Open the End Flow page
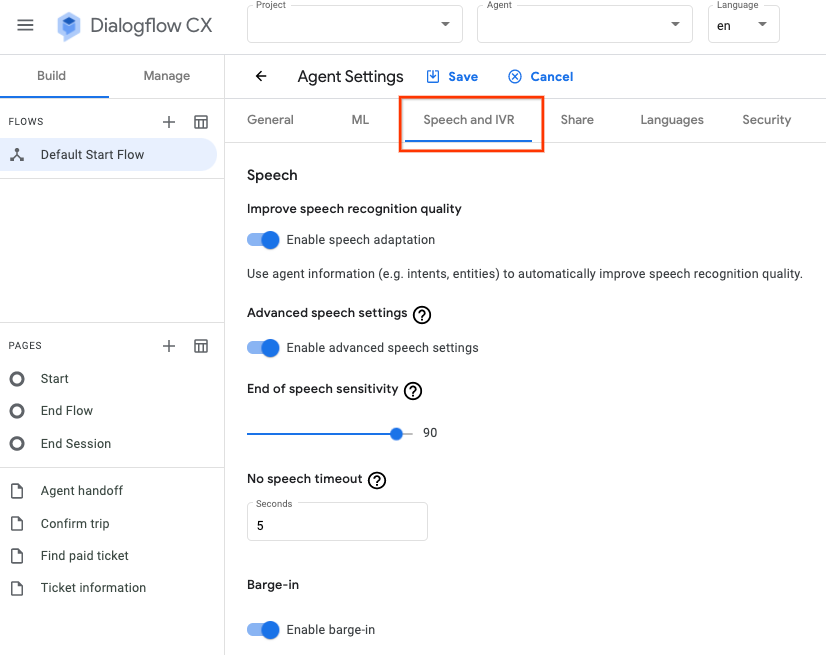Viewport: 826px width, 655px height. pos(67,411)
